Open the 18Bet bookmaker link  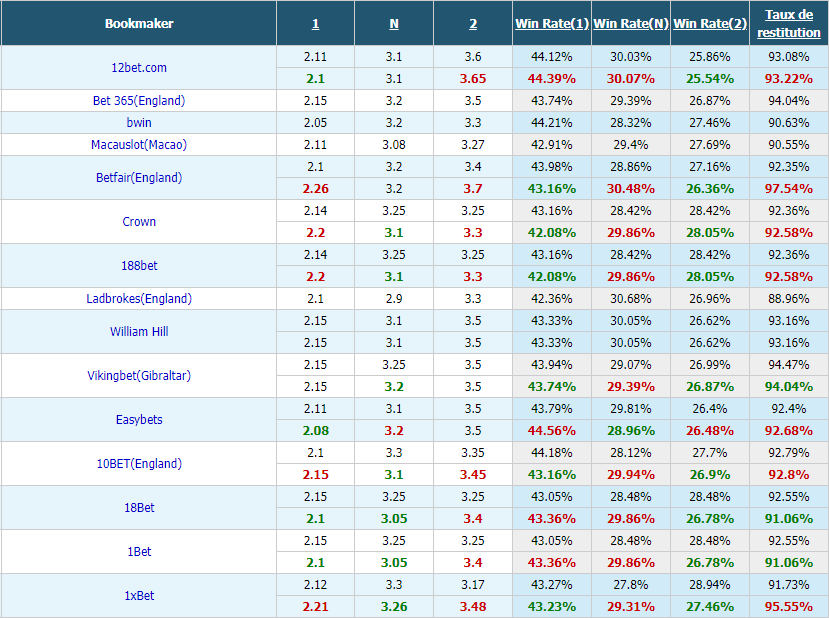tap(139, 508)
